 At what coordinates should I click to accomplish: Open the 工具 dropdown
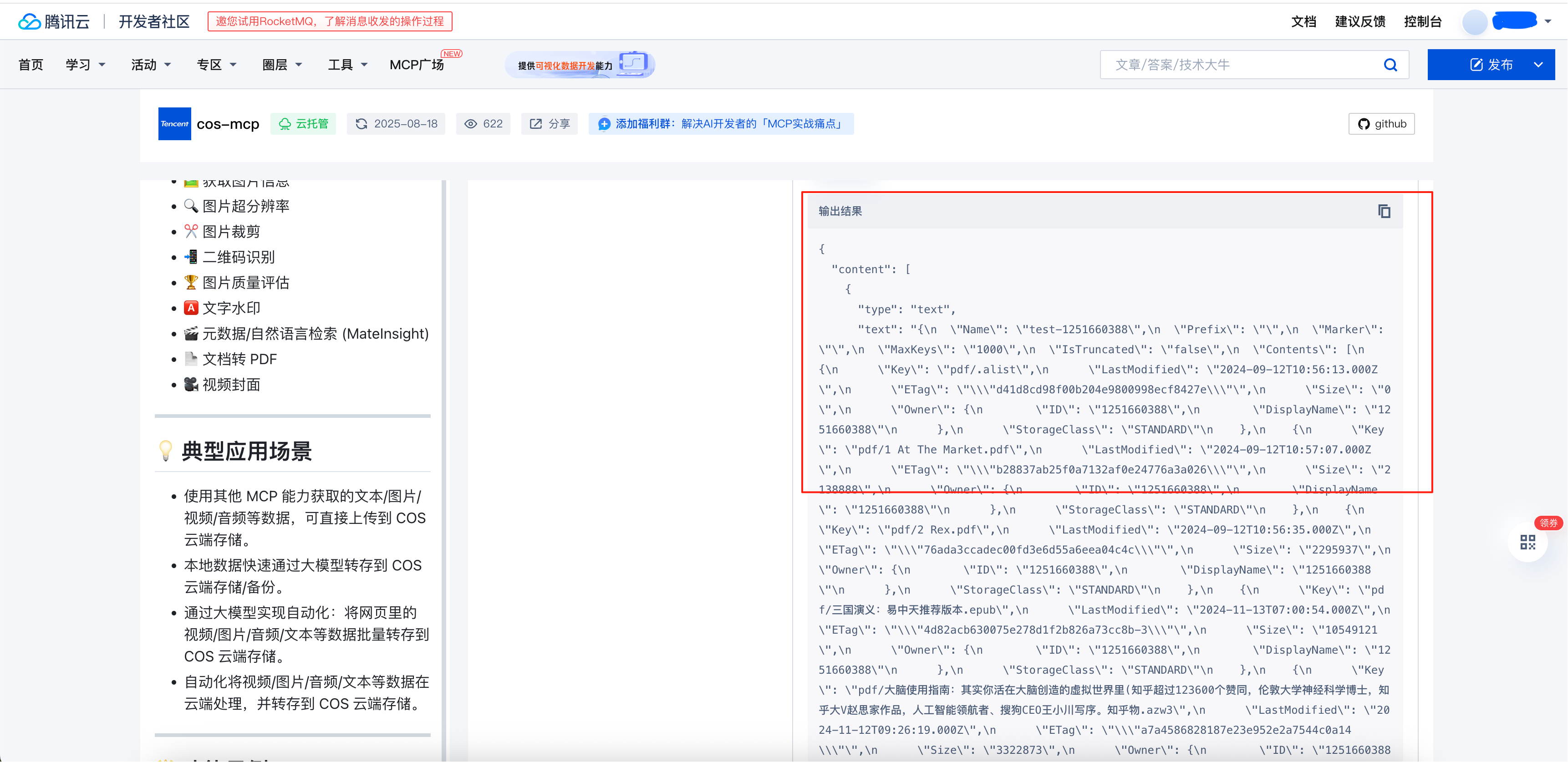pyautogui.click(x=346, y=64)
